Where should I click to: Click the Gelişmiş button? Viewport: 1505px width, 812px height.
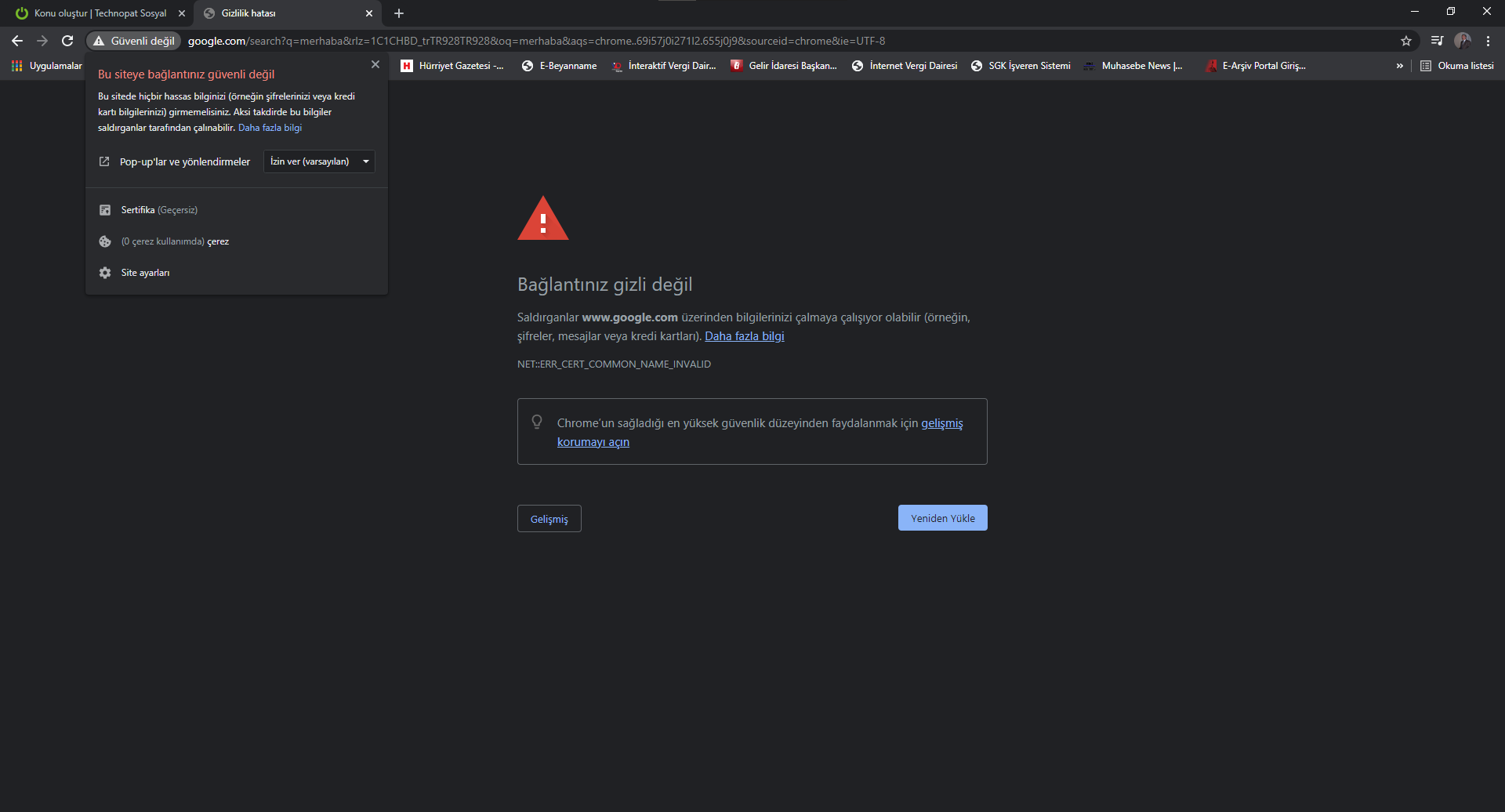click(549, 519)
